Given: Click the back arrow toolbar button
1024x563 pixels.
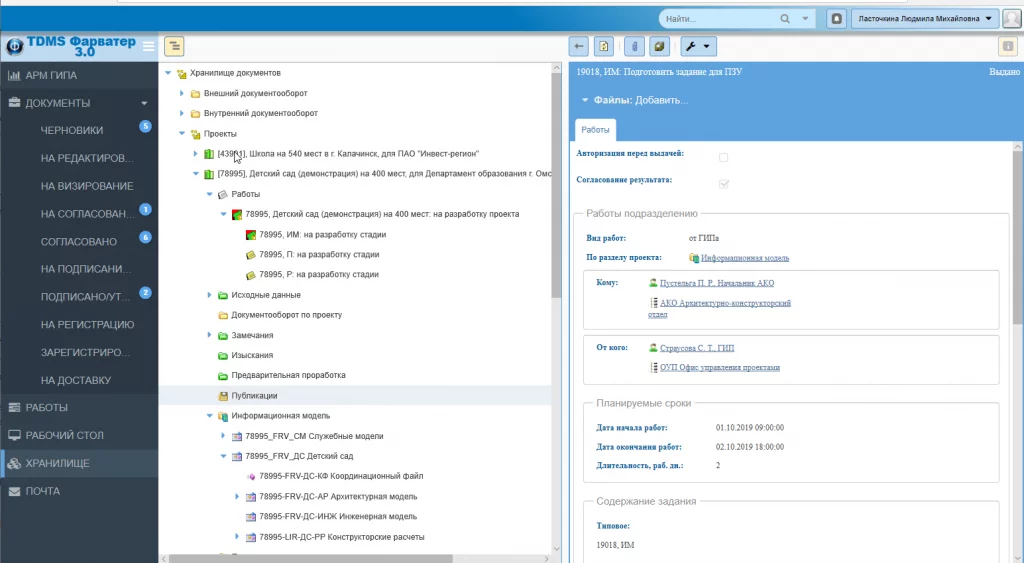Looking at the screenshot, I should [578, 46].
